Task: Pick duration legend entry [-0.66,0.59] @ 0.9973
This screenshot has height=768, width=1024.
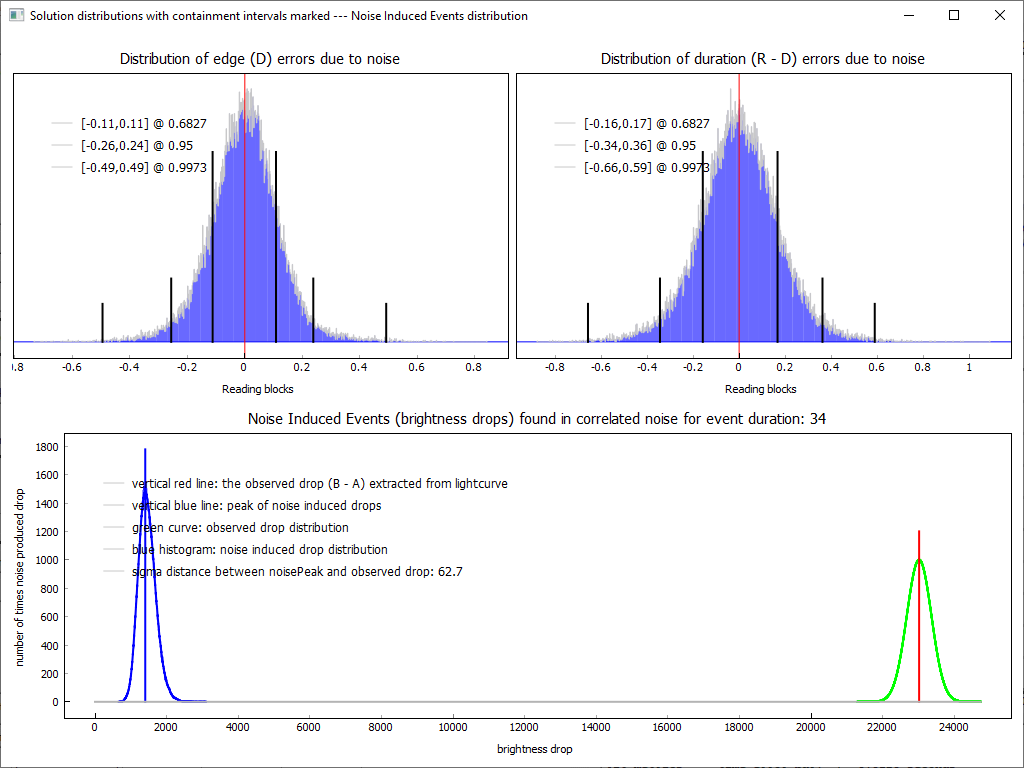Action: [x=646, y=168]
